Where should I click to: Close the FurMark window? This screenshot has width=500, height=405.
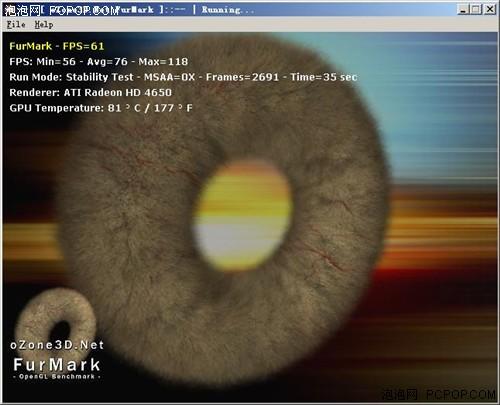pyautogui.click(x=490, y=9)
